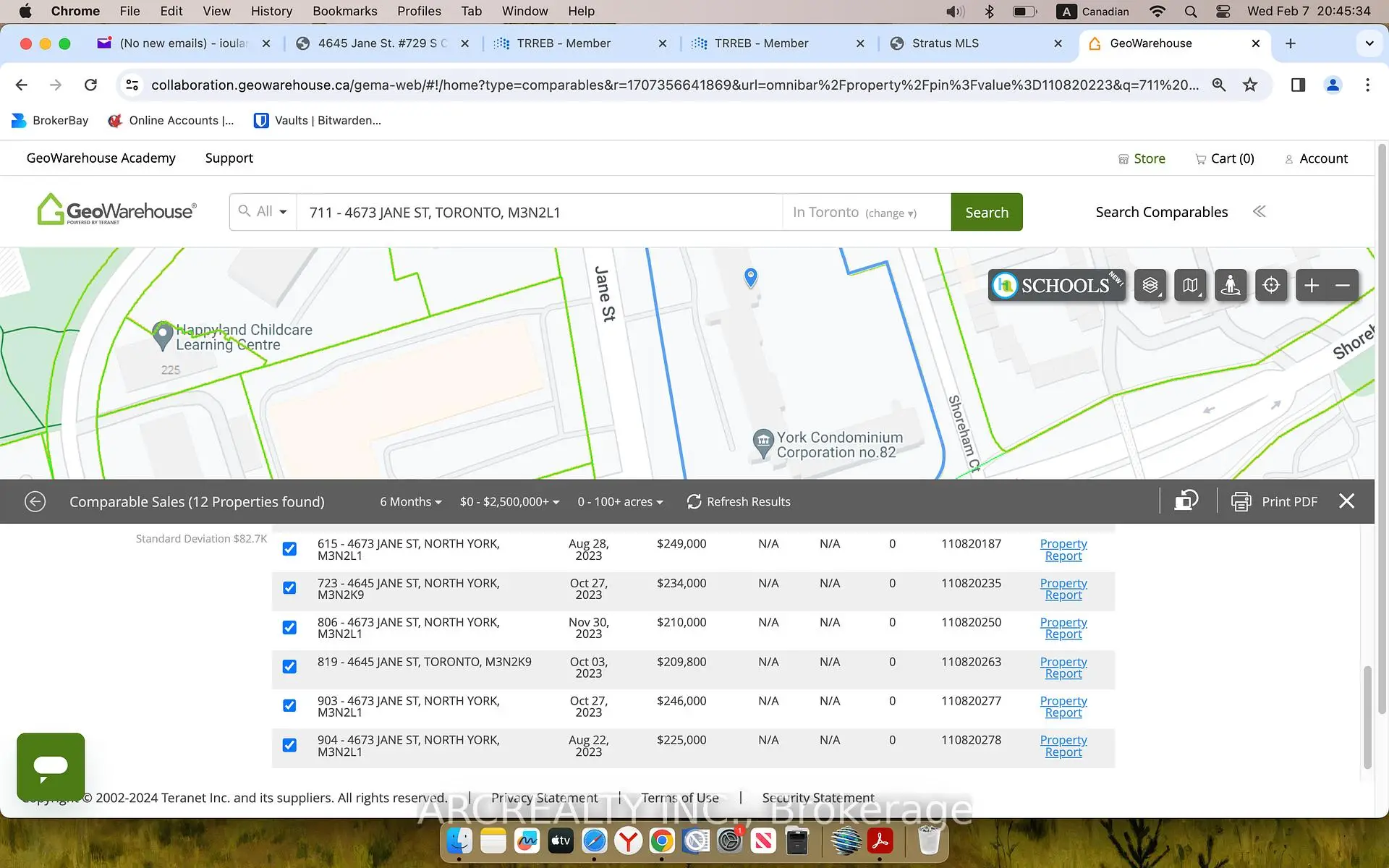
Task: Zoom in the map with plus
Action: [1312, 286]
